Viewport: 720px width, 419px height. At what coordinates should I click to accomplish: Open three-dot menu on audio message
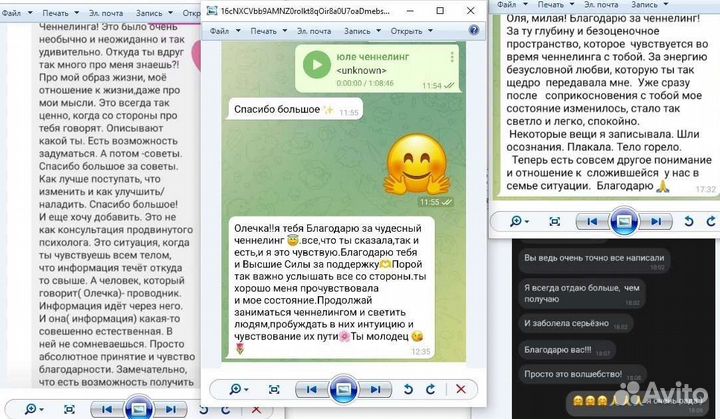(x=452, y=57)
